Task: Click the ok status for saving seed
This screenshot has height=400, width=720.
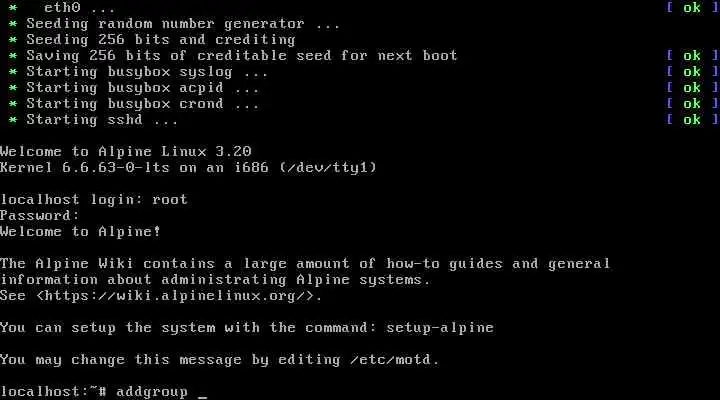Action: click(x=692, y=56)
